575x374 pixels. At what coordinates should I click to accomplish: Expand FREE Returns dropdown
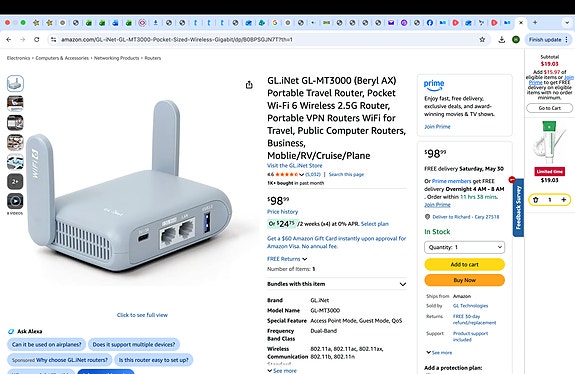[x=287, y=259]
